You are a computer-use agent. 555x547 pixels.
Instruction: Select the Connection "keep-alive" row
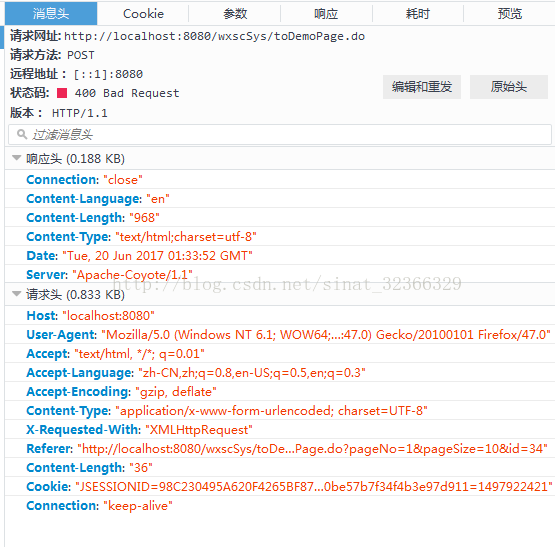tap(280, 506)
